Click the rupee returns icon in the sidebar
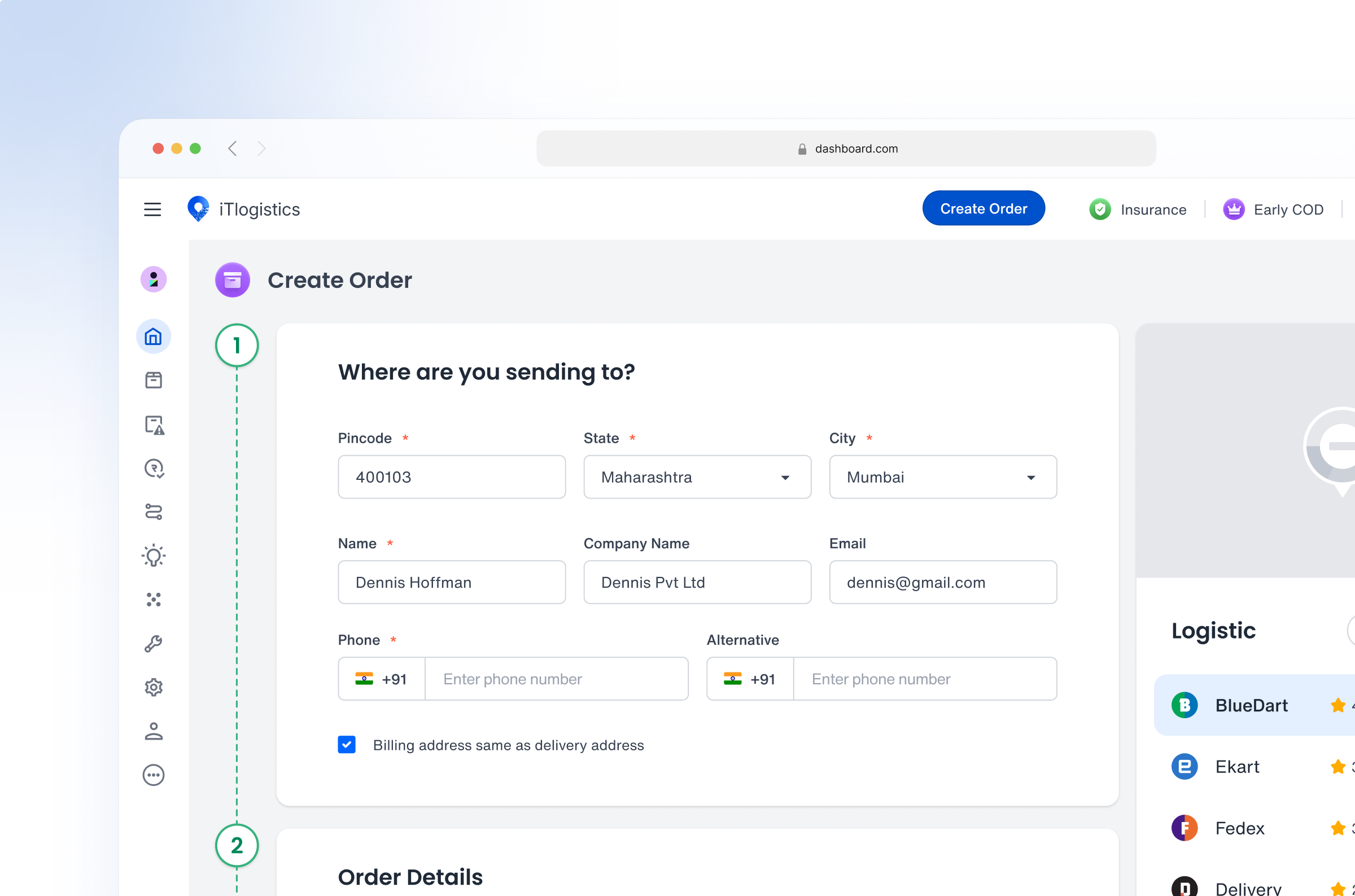Screen dimensions: 1355x896 (153, 469)
